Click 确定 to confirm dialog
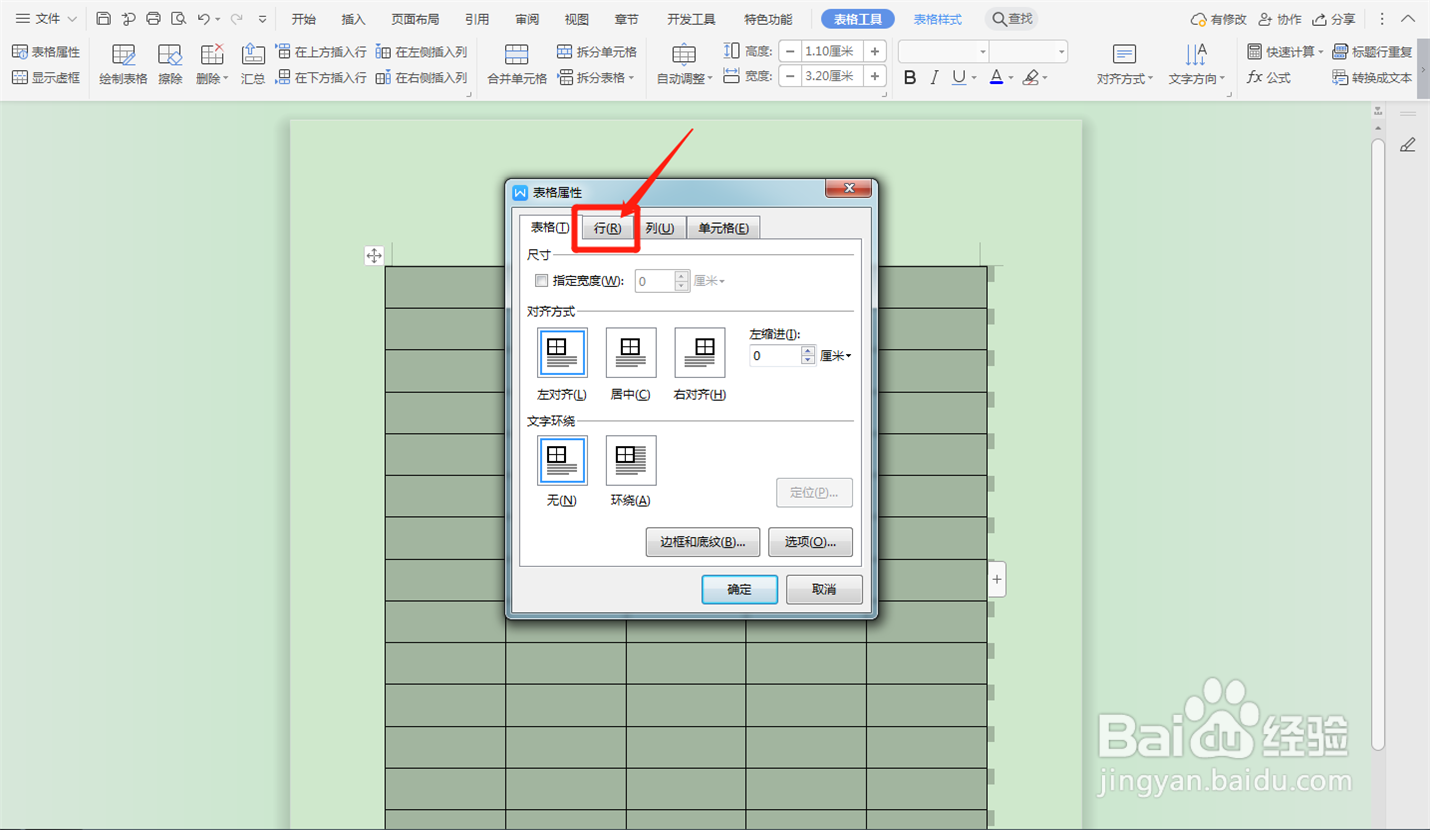Image resolution: width=1430 pixels, height=830 pixels. pos(740,589)
